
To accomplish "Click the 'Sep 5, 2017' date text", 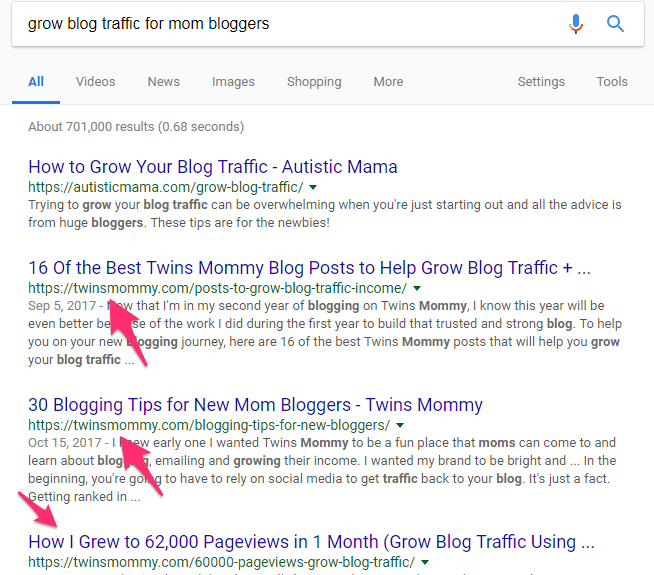I will 62,306.
